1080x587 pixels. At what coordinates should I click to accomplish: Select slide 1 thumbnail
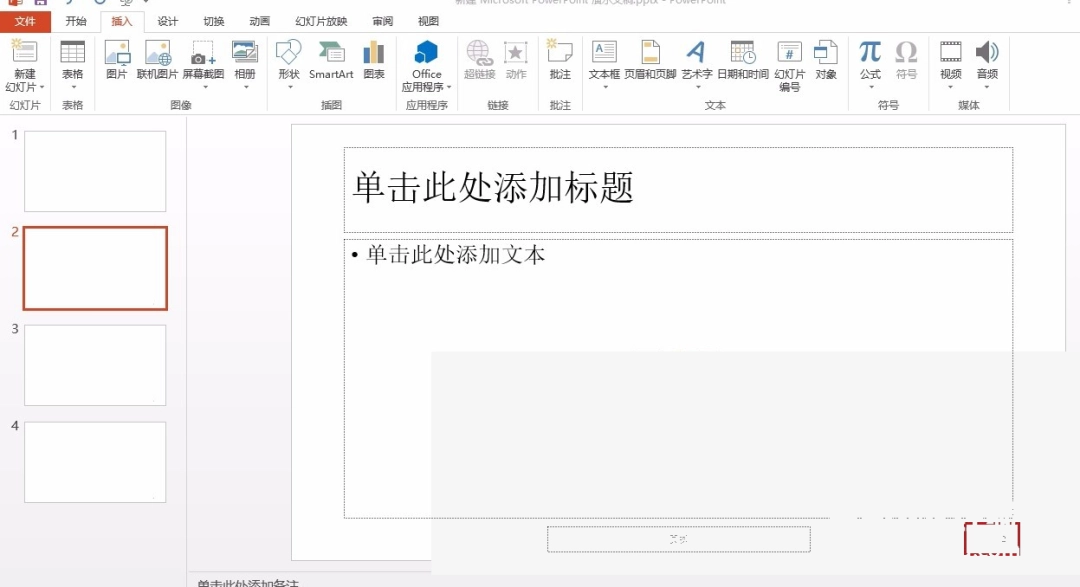coord(95,172)
